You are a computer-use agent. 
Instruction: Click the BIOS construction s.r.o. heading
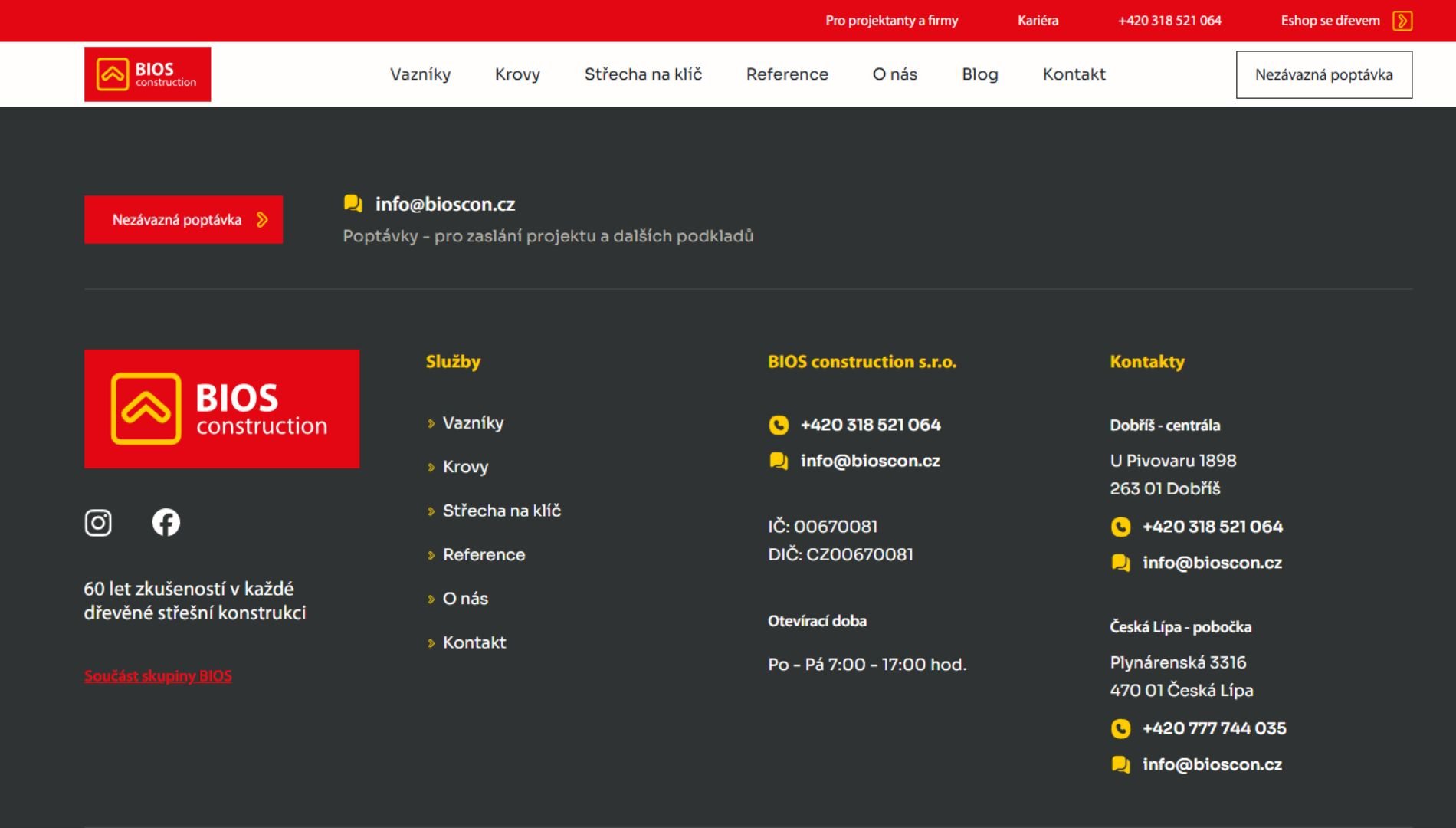[862, 362]
